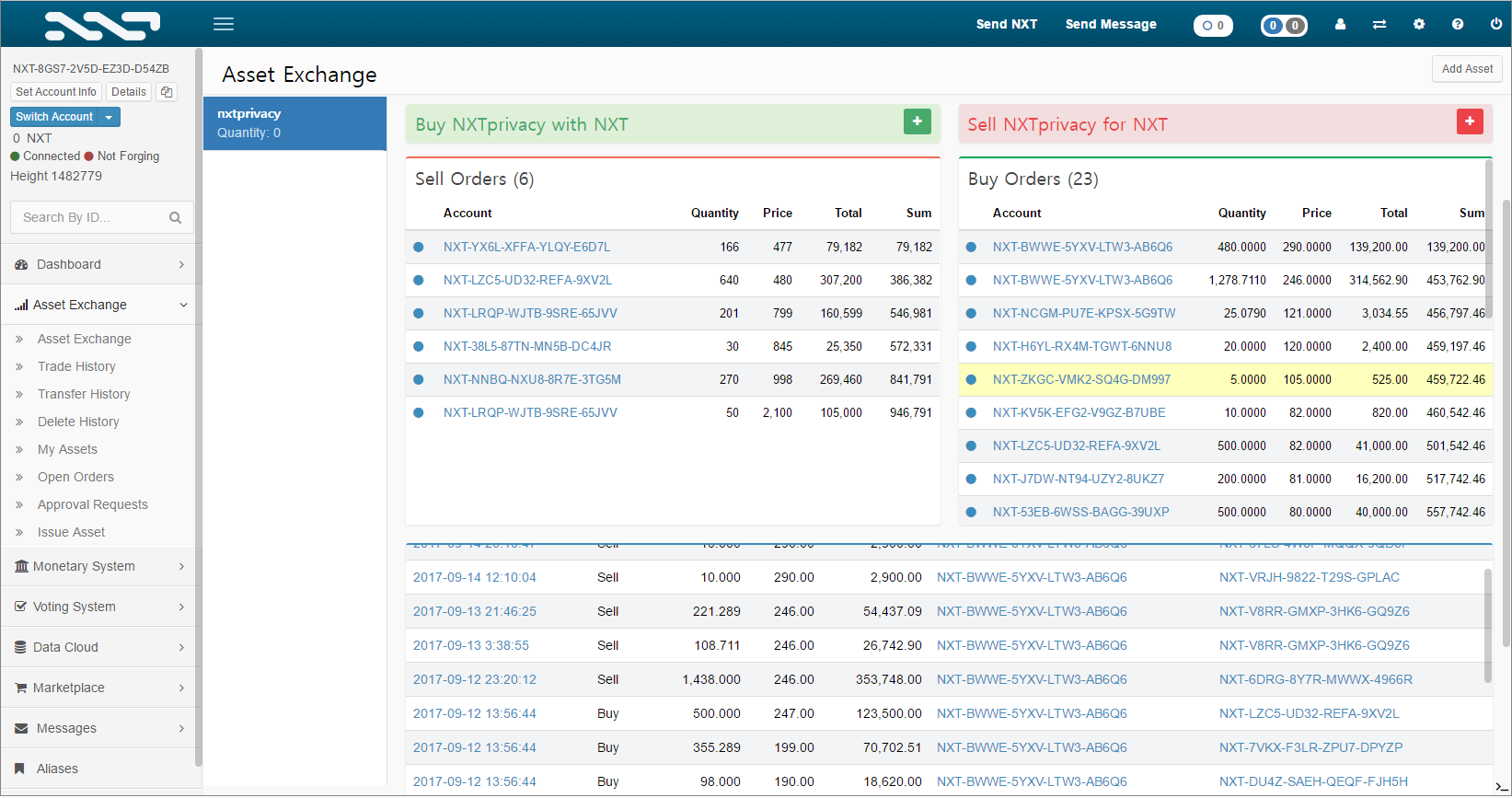
Task: Open Trade History submenu item
Action: click(x=76, y=367)
